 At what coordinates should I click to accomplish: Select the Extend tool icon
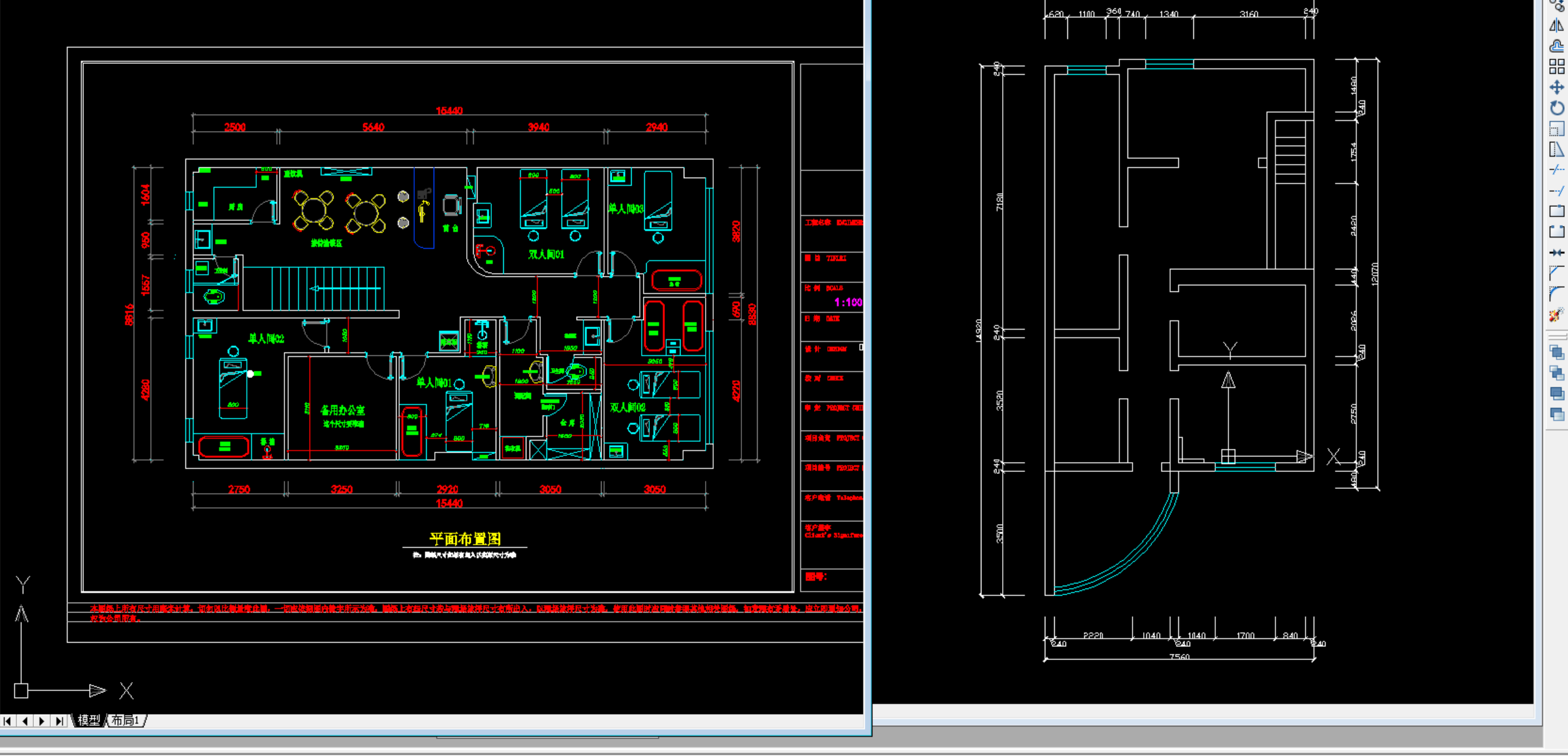click(x=1556, y=191)
